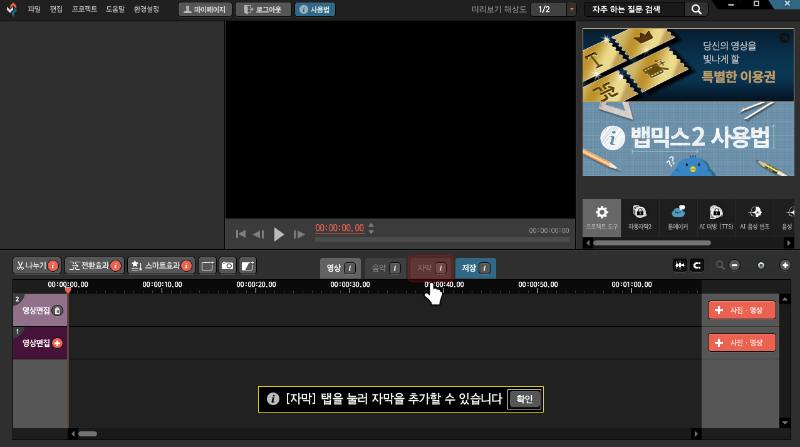This screenshot has width=800, height=447.
Task: Open the blue cloud speech-bubble tool
Action: point(678,218)
